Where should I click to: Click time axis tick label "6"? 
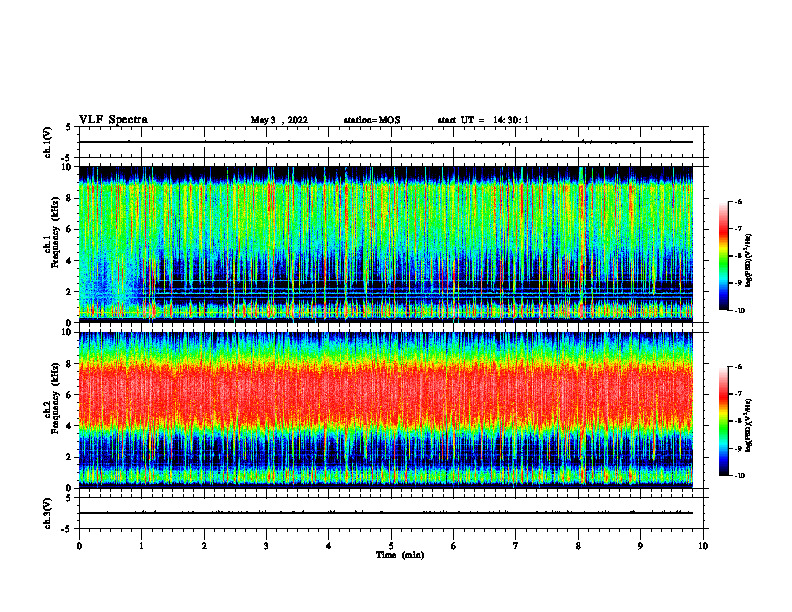point(453,546)
